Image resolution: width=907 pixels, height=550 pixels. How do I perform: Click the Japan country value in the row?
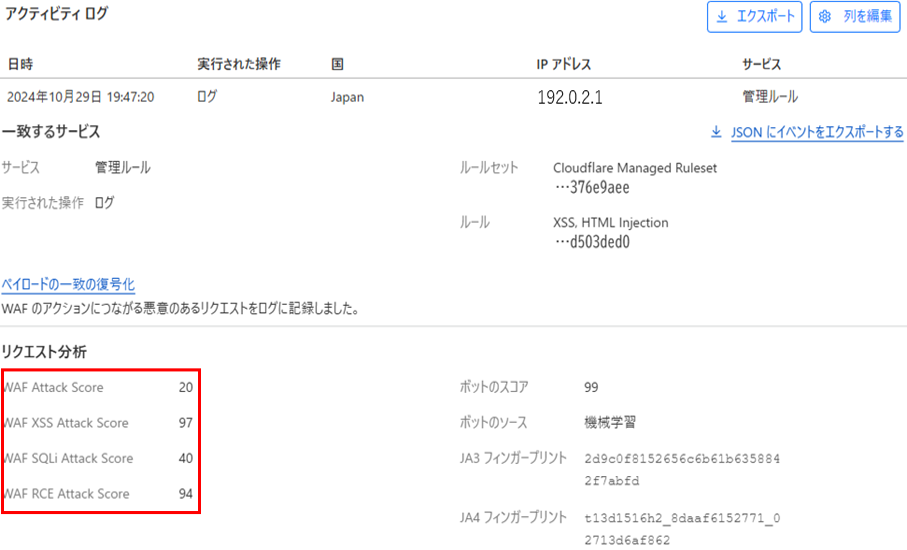(347, 98)
